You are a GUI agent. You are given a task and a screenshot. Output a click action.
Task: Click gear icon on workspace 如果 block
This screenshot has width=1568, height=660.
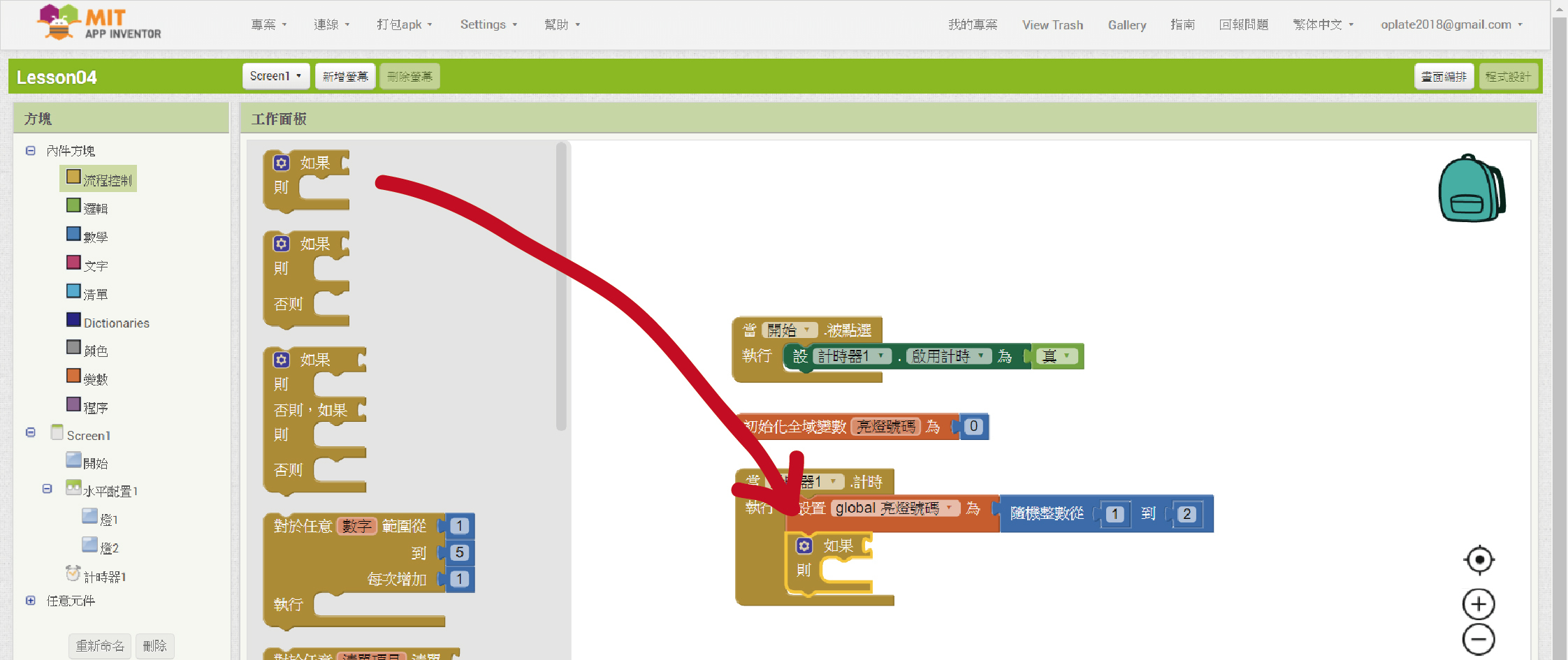(x=804, y=545)
